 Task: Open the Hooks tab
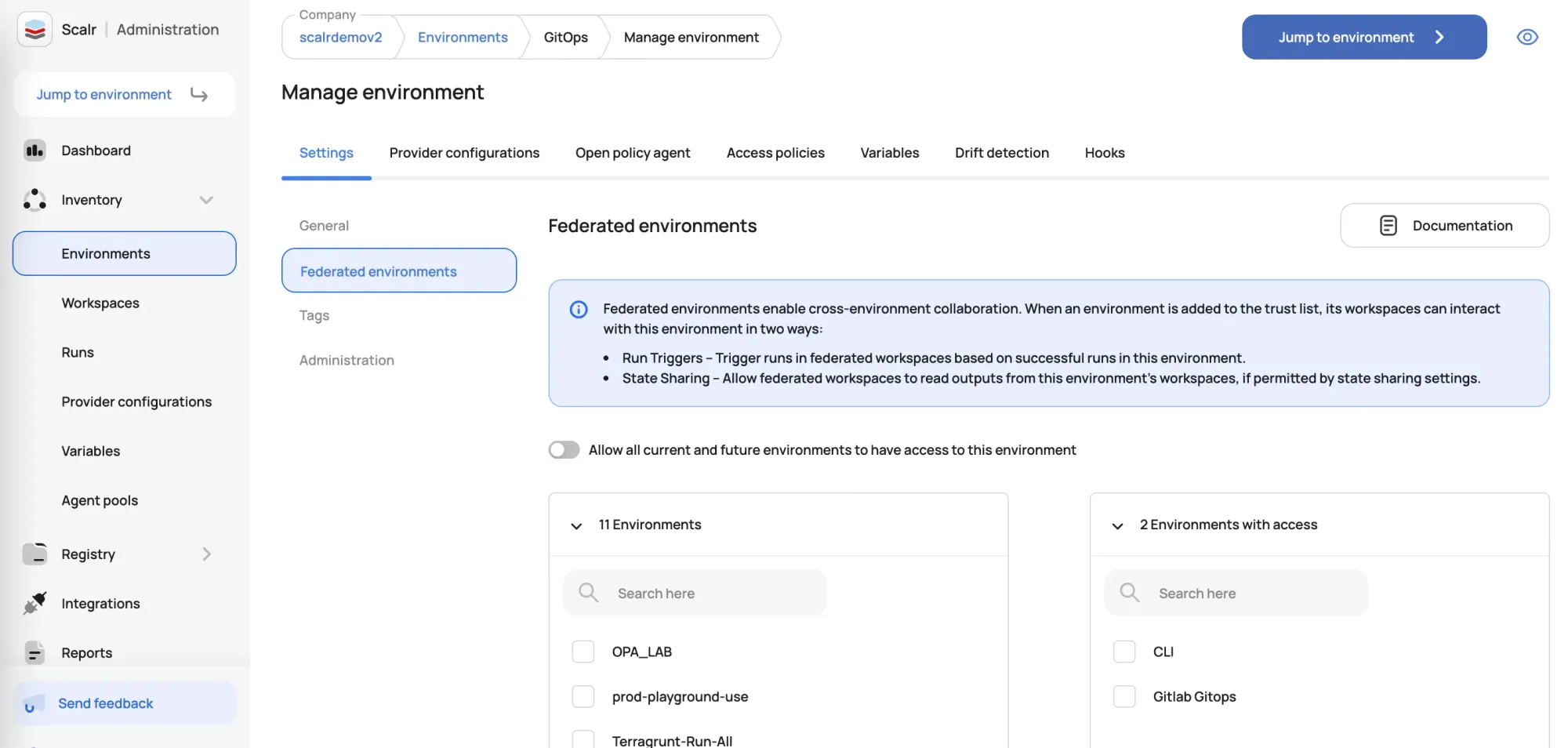point(1105,153)
